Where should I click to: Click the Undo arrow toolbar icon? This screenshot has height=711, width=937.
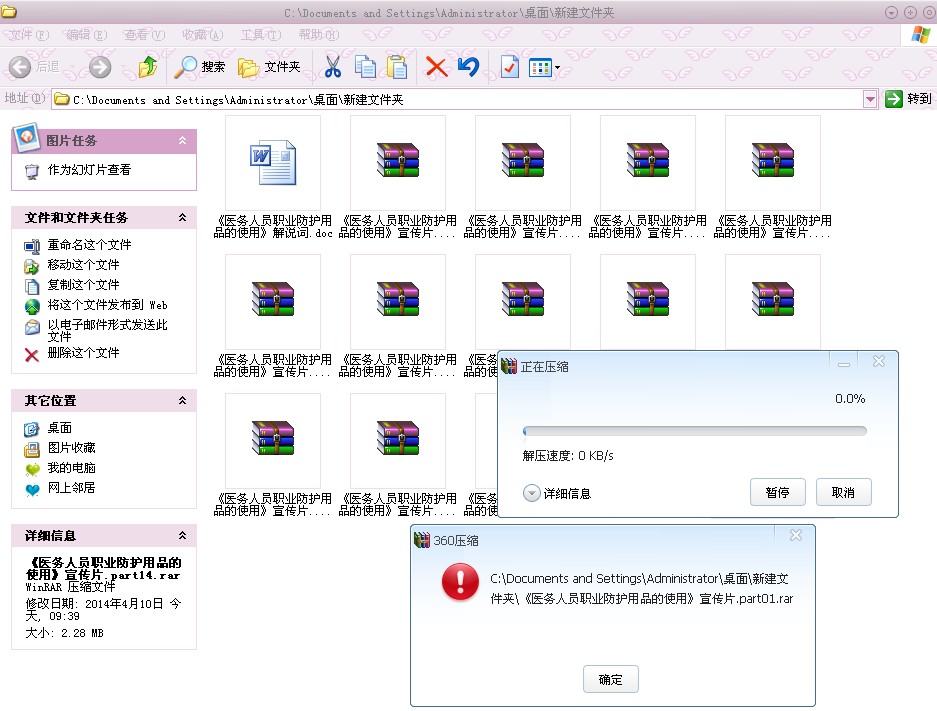click(467, 67)
